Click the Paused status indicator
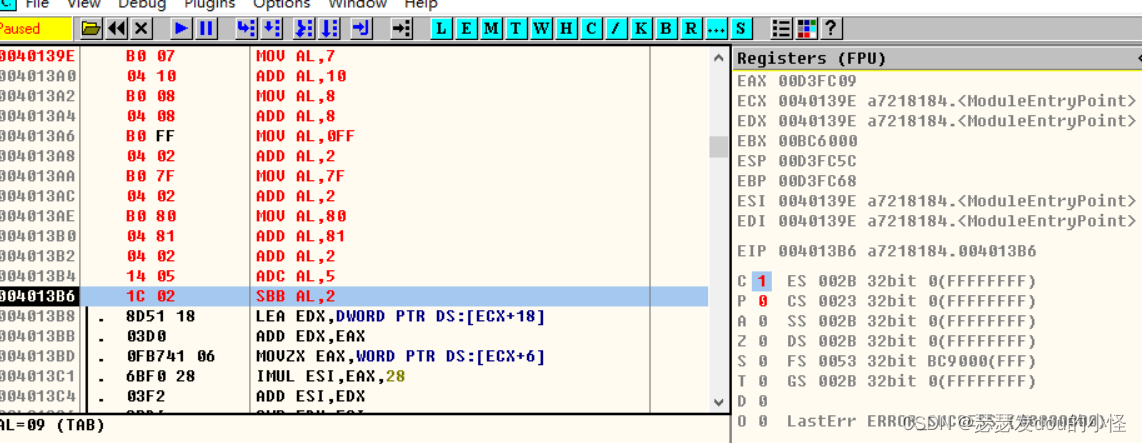The image size is (1142, 443). click(x=36, y=29)
